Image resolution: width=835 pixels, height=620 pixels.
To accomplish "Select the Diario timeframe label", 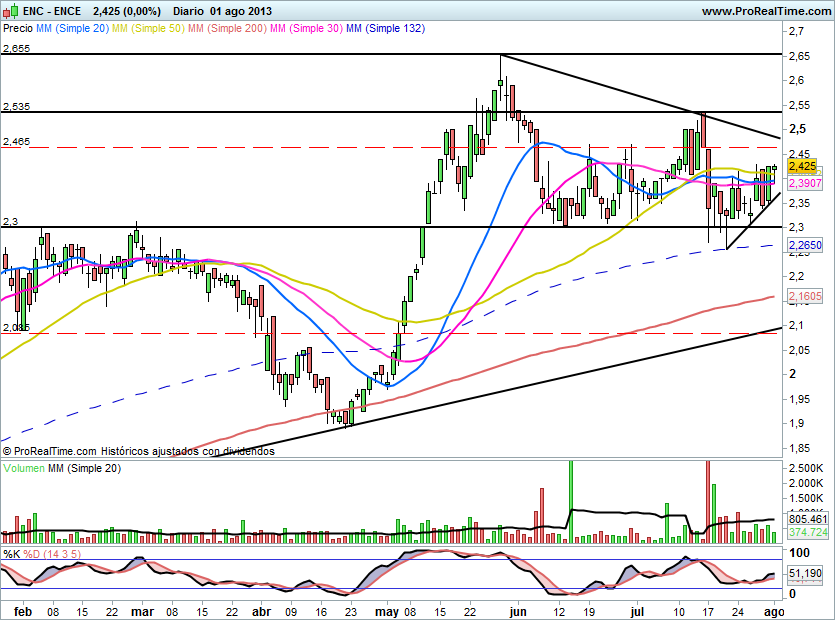I will point(188,11).
